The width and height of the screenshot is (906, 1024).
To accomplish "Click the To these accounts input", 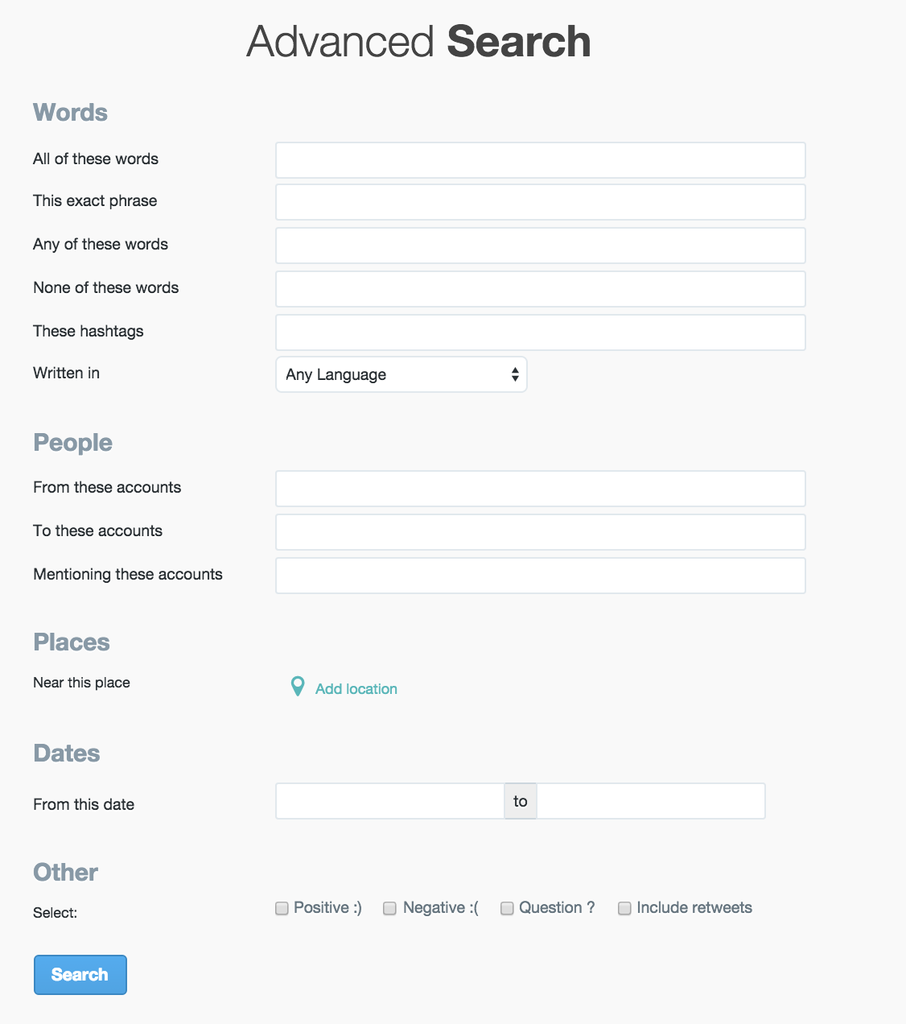I will point(540,532).
